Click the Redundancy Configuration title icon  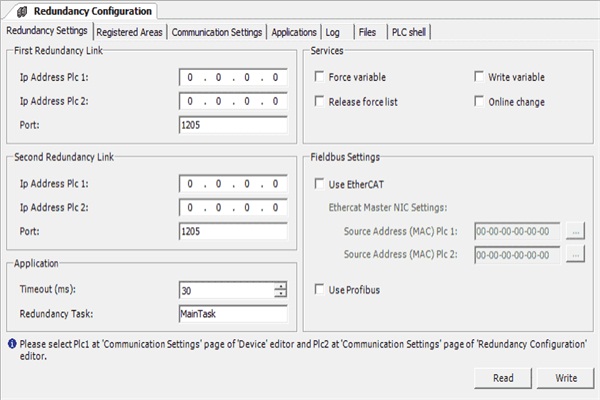click(21, 11)
